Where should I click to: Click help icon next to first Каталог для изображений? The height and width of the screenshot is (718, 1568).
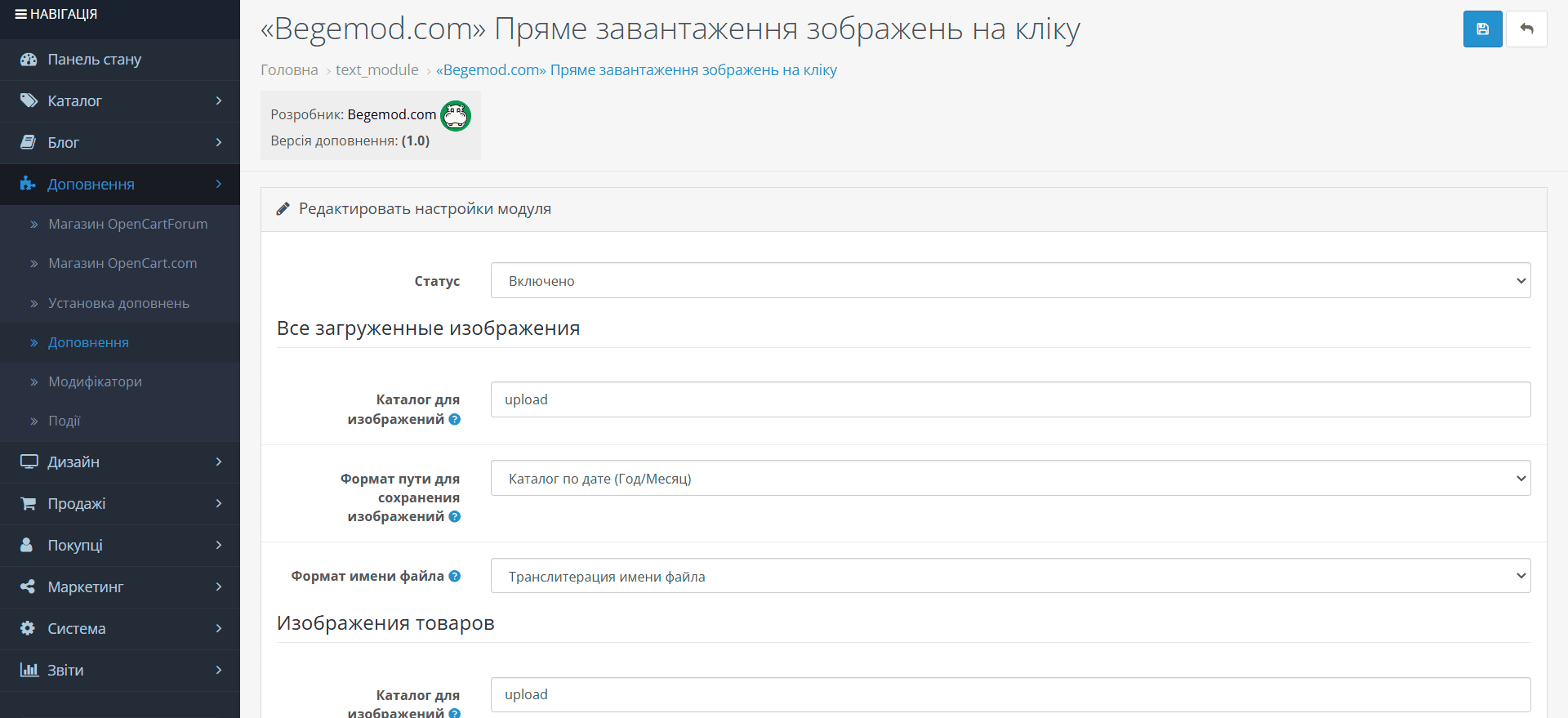pyautogui.click(x=455, y=419)
